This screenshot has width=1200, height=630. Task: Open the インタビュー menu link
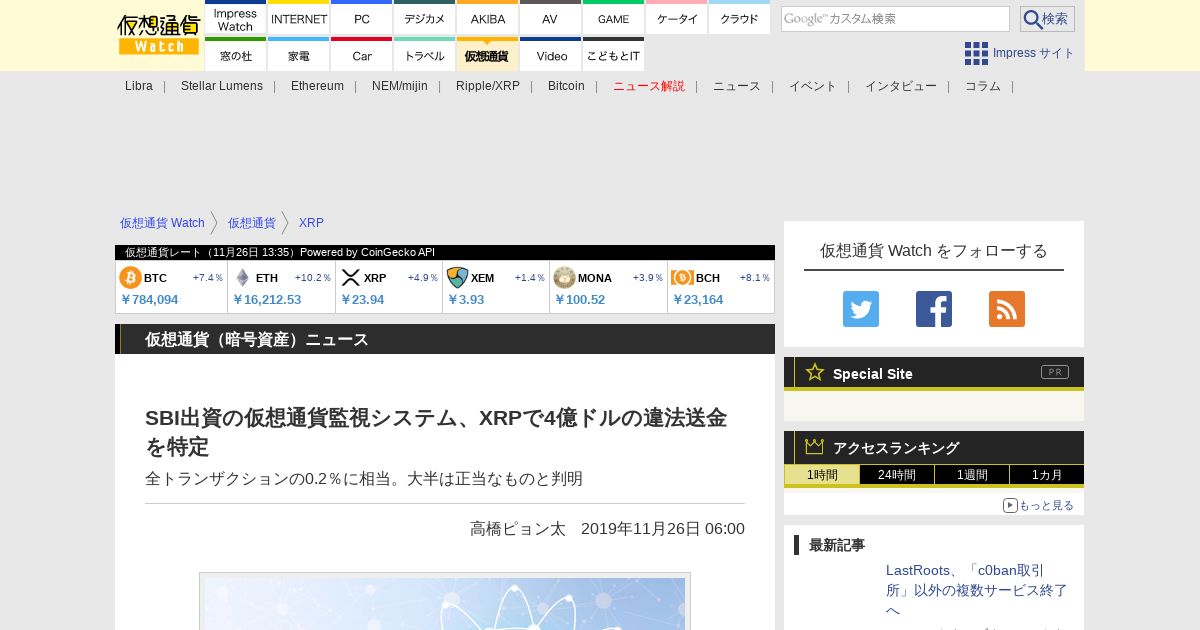901,86
